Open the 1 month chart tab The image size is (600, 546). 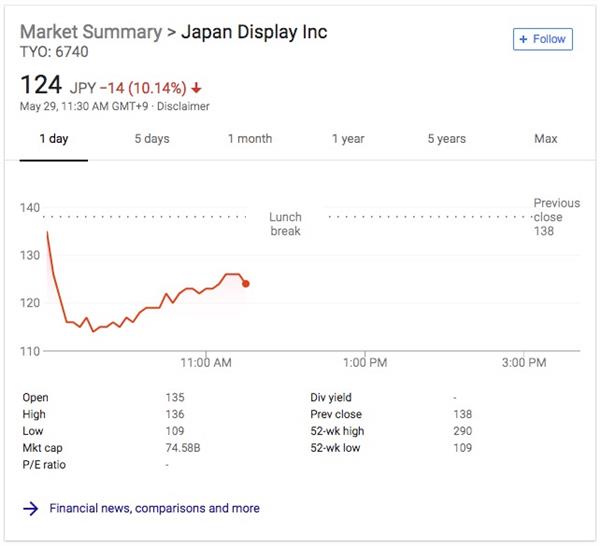pos(250,139)
